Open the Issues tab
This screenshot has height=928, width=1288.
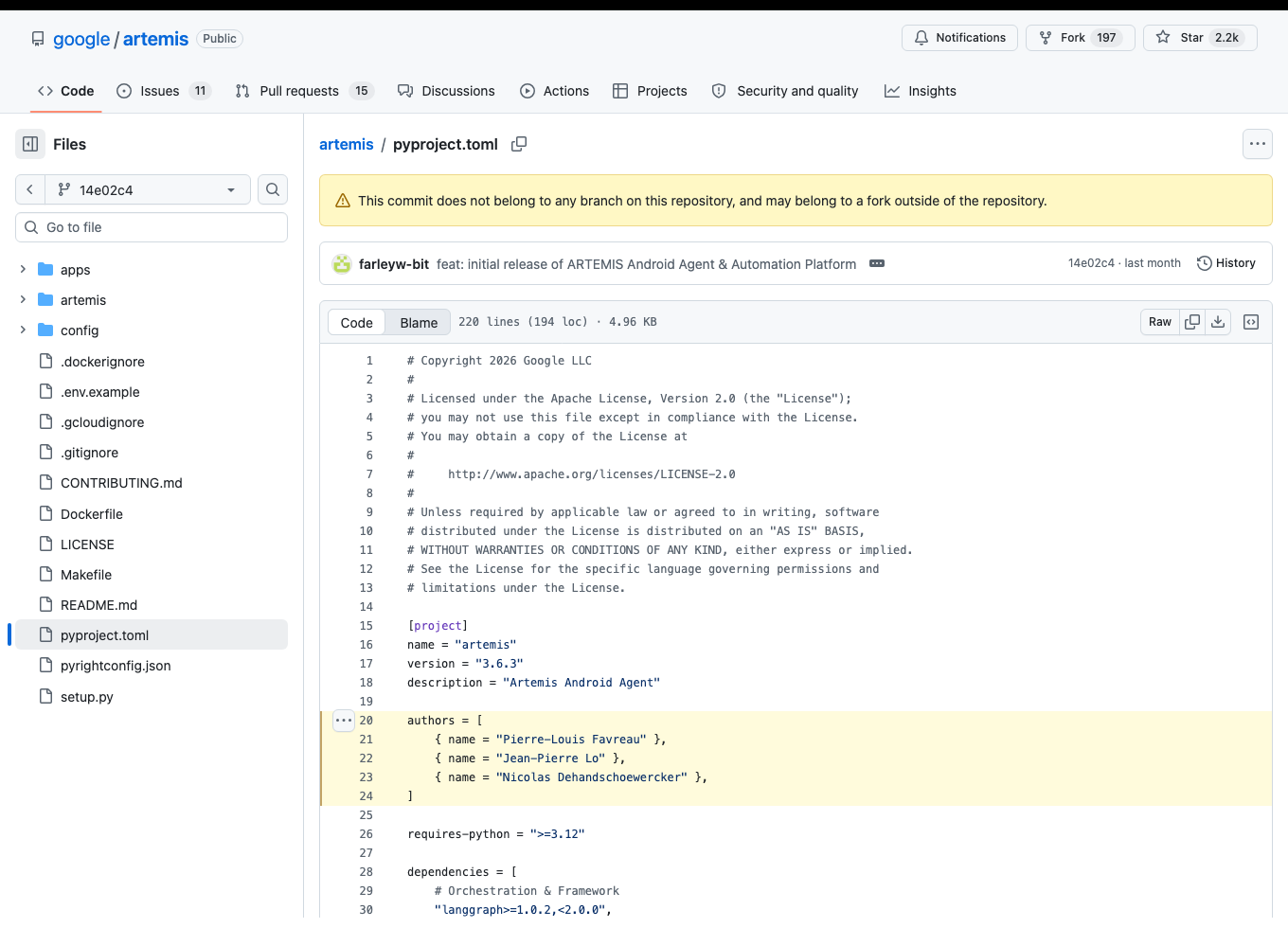163,91
